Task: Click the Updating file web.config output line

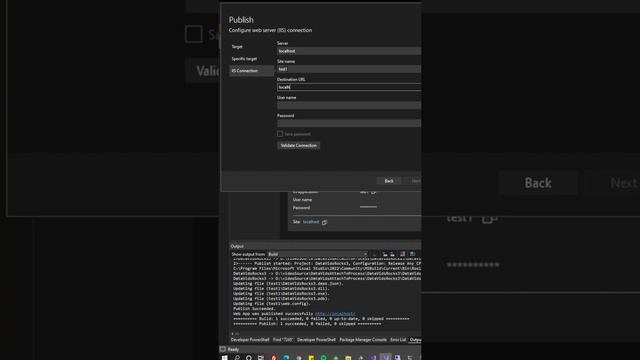Action: [x=271, y=304]
